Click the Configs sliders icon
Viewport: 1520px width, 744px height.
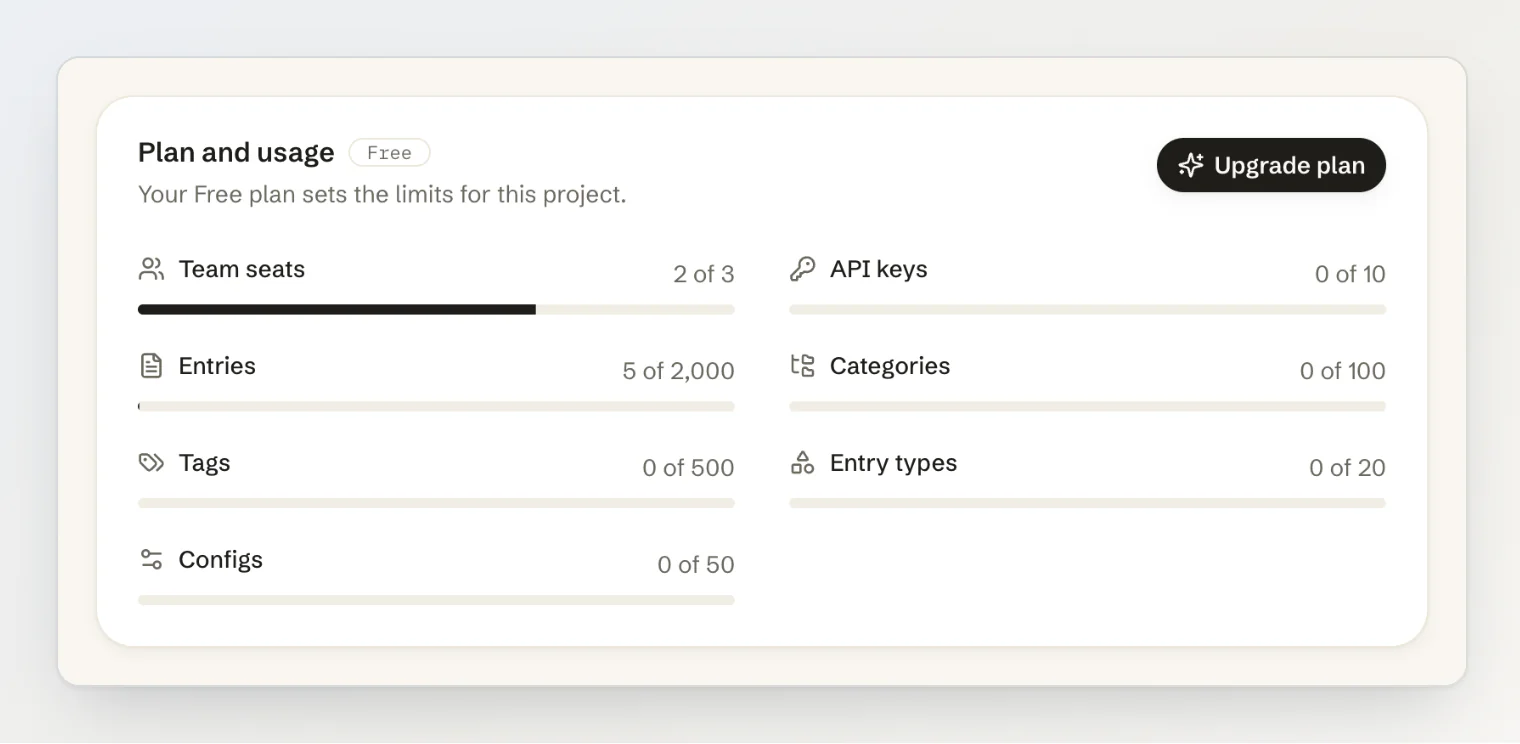pyautogui.click(x=151, y=560)
